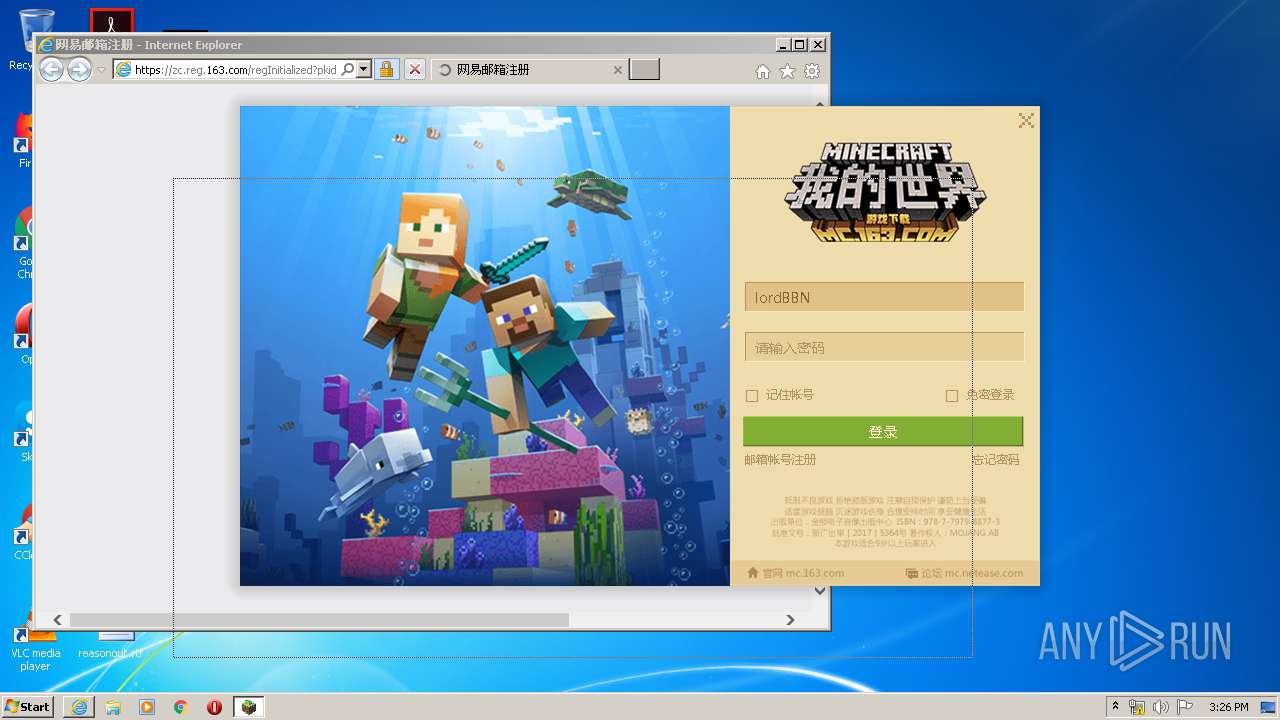Click the username field containing lordBBN
The image size is (1280, 720).
pos(884,297)
